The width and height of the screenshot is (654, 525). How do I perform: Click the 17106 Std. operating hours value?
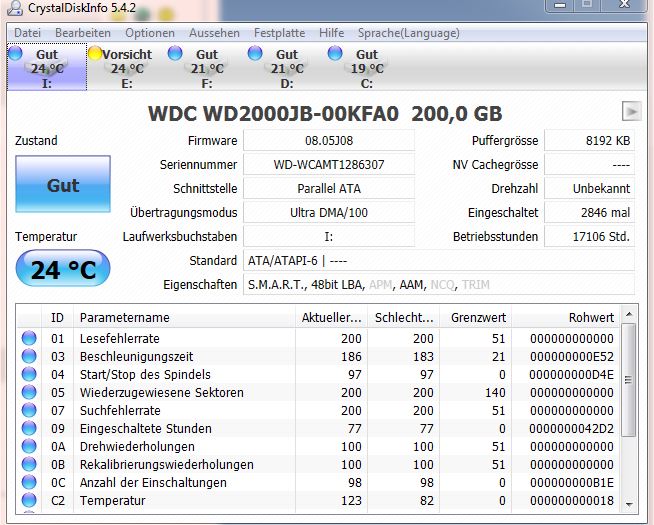pos(590,236)
